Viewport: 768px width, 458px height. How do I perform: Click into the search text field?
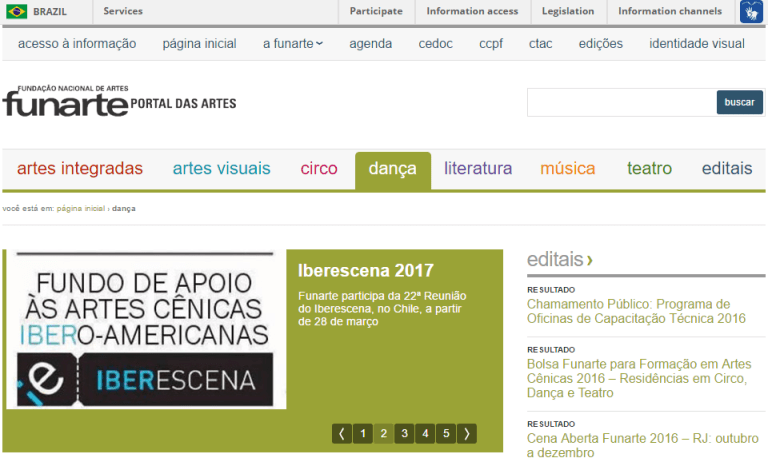coord(620,102)
